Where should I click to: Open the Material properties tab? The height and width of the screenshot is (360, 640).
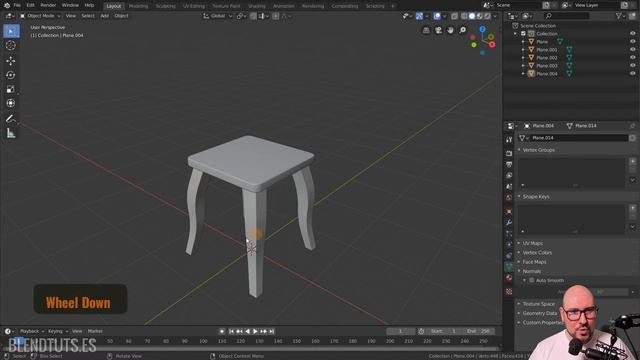click(509, 278)
